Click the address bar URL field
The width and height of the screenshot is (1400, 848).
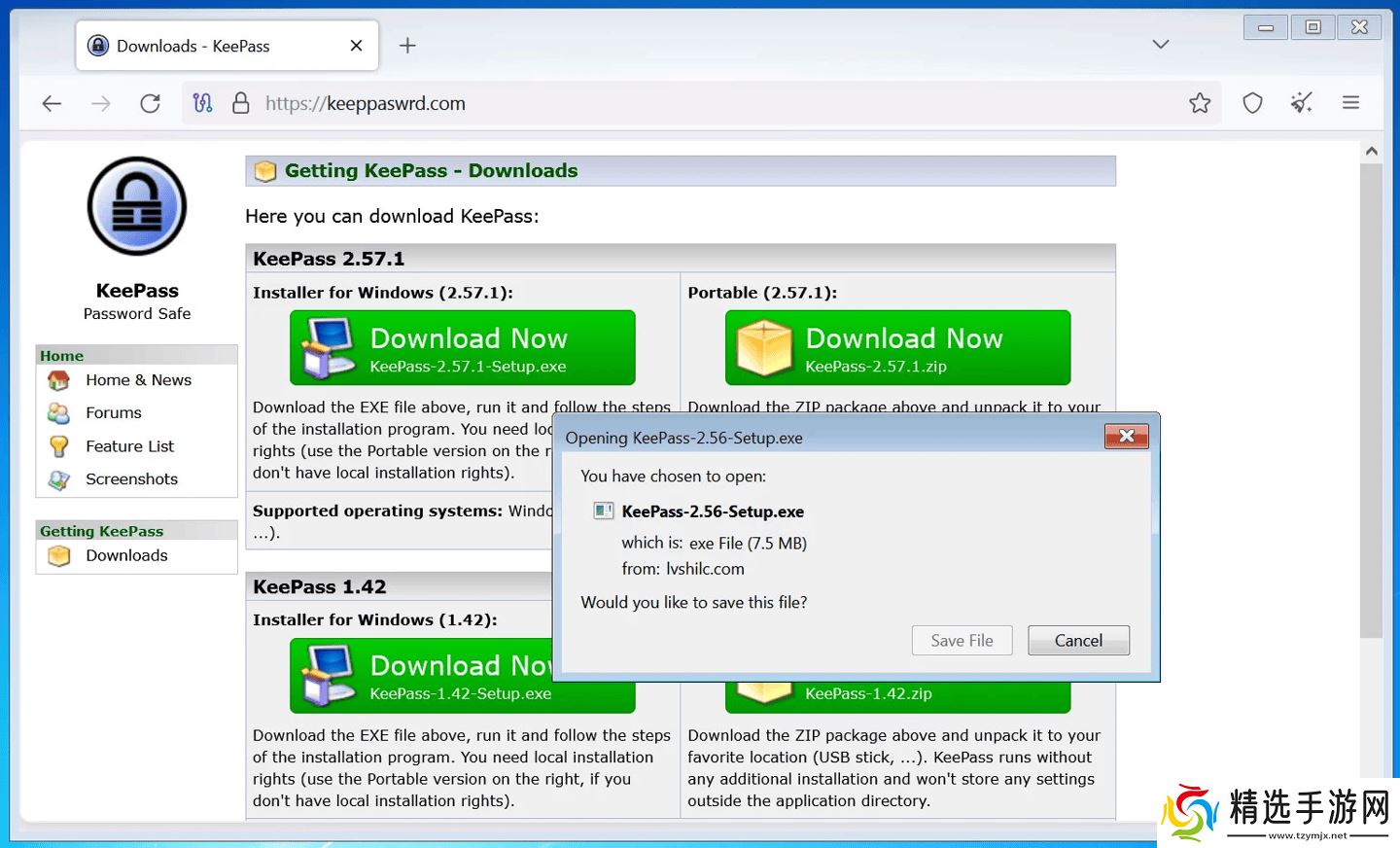[x=681, y=103]
